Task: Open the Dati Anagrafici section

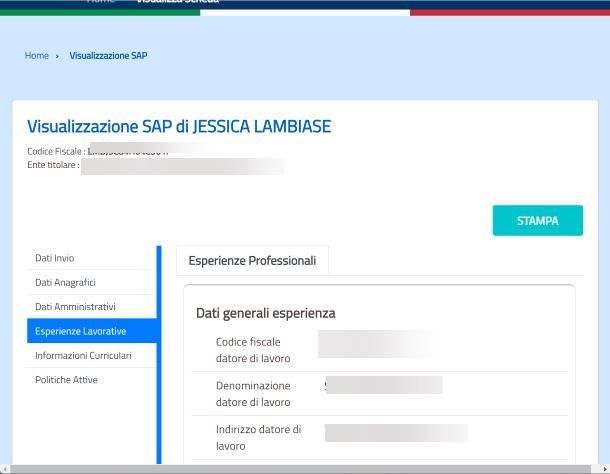Action: (x=91, y=282)
